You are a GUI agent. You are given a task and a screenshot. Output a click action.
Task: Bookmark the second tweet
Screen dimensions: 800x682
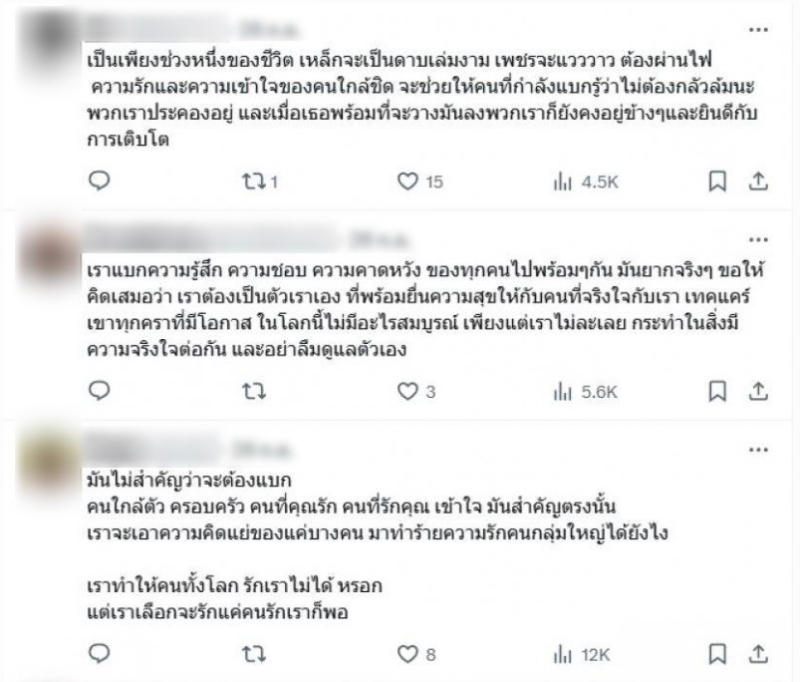tap(717, 392)
